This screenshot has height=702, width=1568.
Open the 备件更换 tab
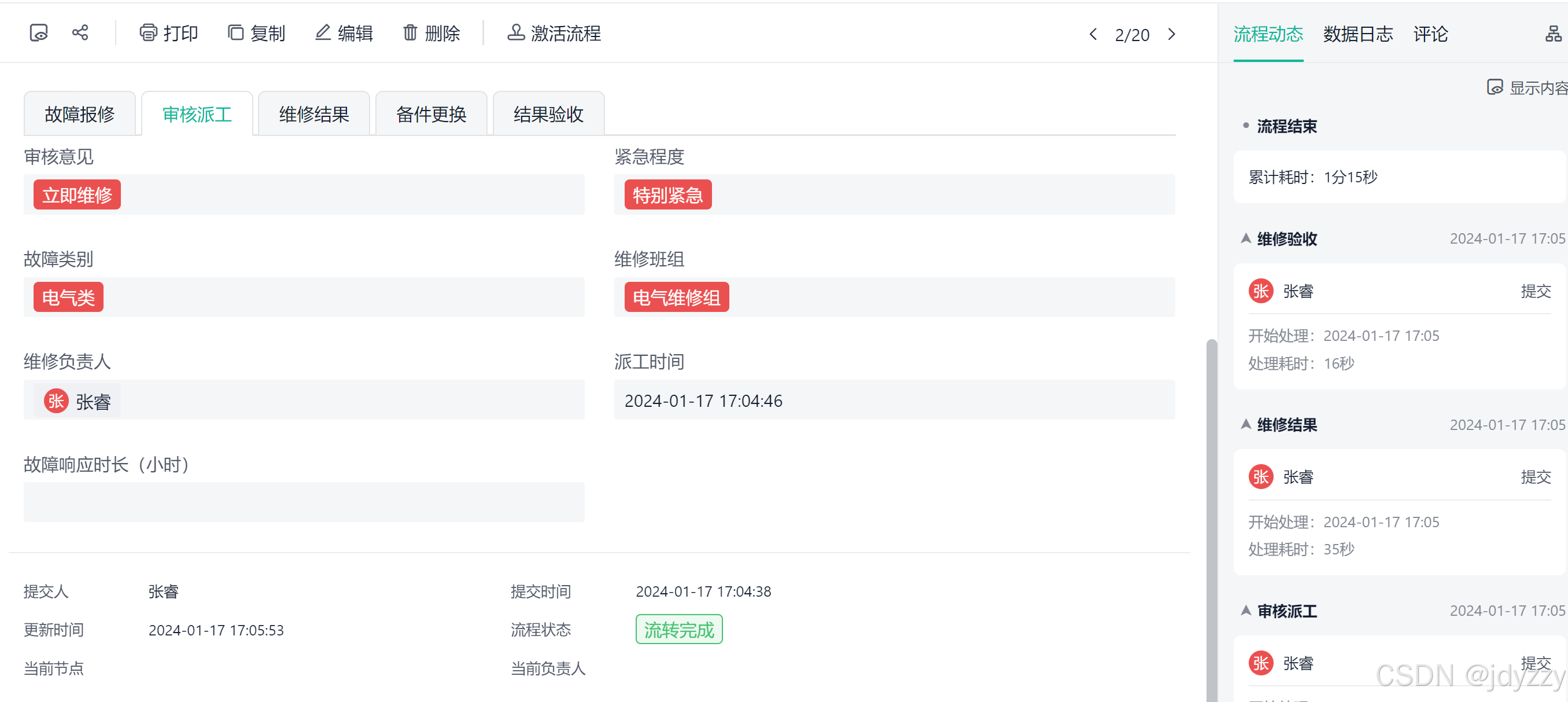(x=431, y=114)
